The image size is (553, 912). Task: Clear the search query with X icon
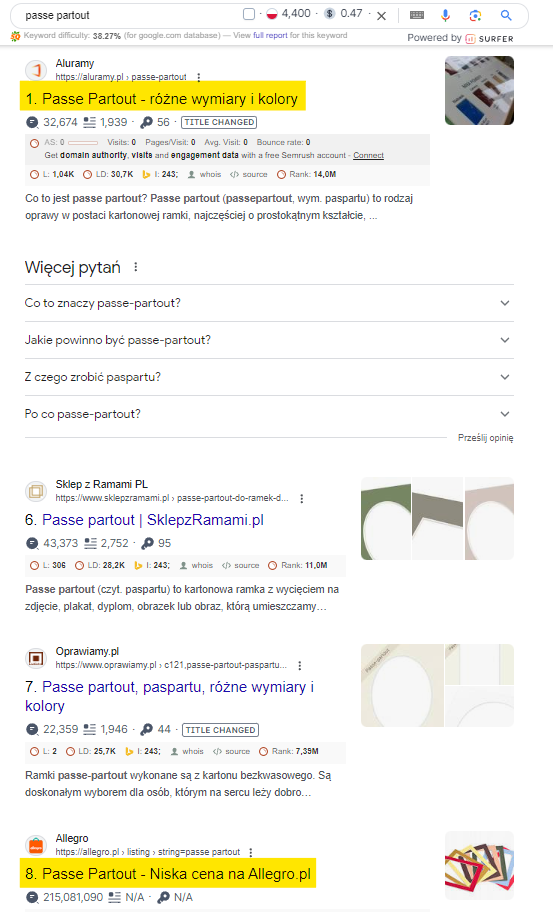tap(381, 16)
